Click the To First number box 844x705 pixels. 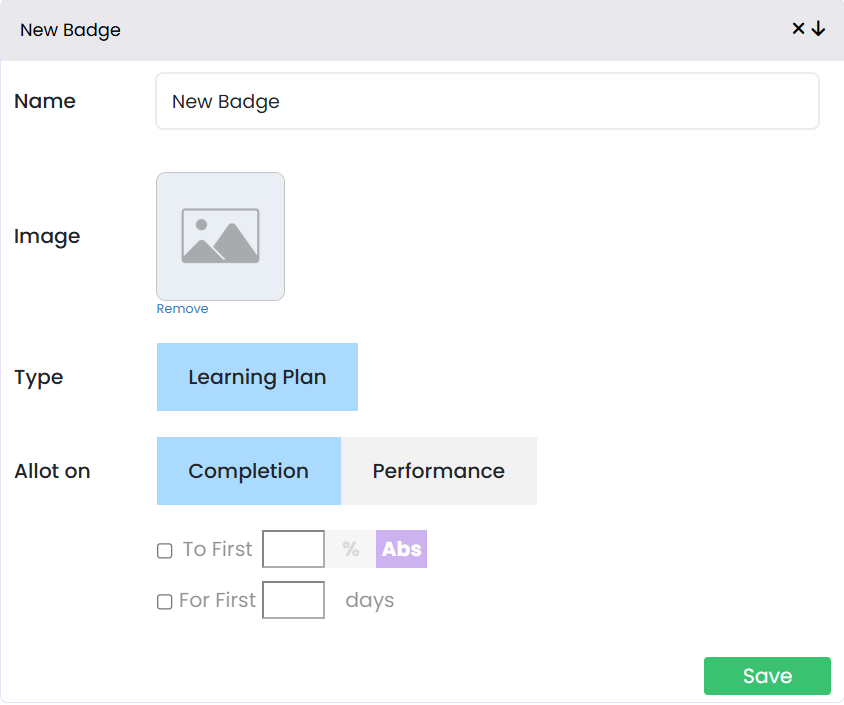(293, 549)
